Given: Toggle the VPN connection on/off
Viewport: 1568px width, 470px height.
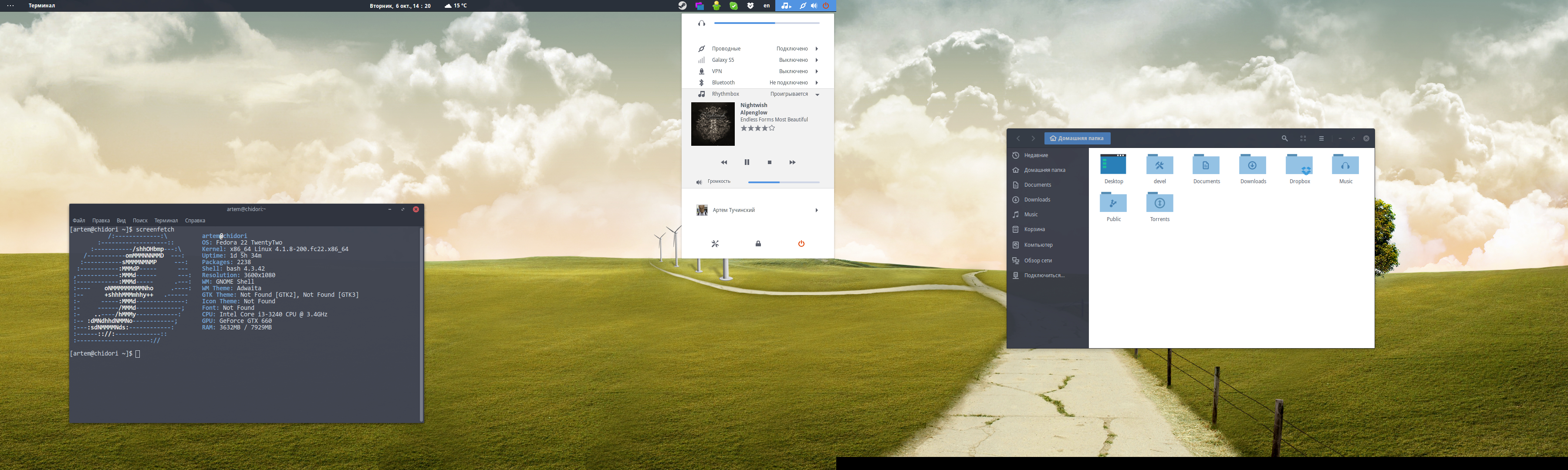Looking at the screenshot, I should point(757,70).
